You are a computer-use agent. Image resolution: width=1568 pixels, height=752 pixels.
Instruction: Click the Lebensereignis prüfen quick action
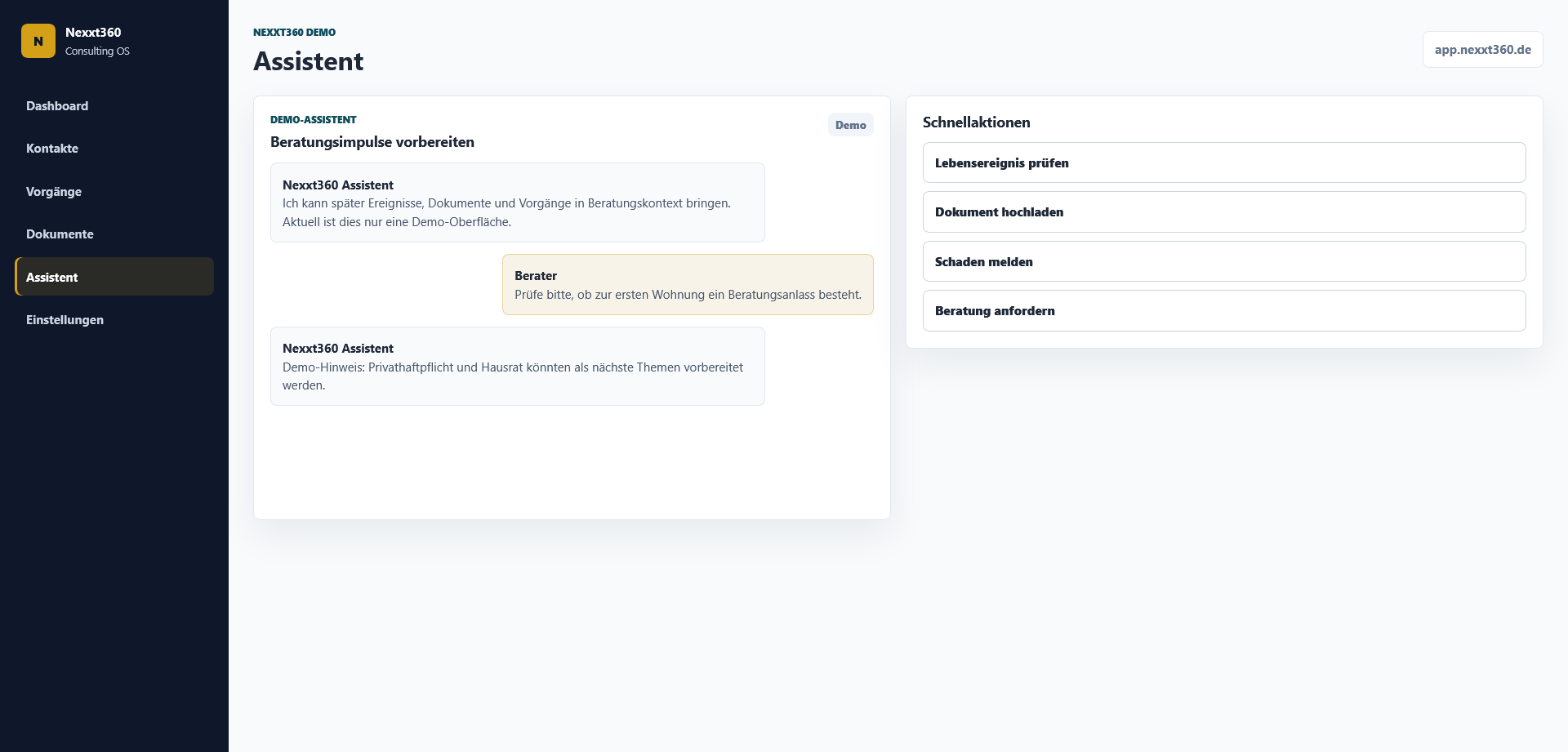coord(1224,163)
